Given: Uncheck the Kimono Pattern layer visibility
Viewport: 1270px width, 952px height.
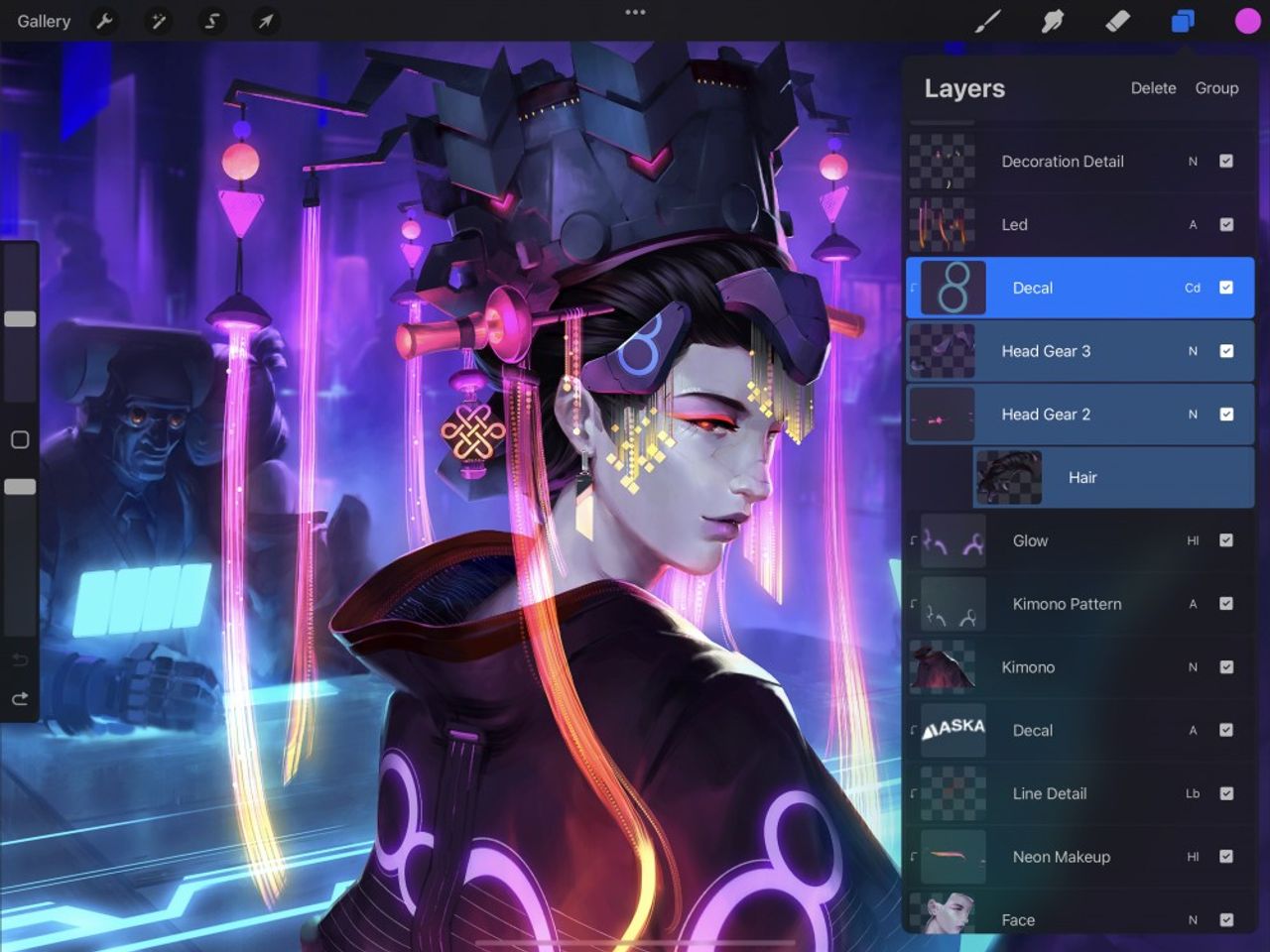Looking at the screenshot, I should pos(1226,604).
